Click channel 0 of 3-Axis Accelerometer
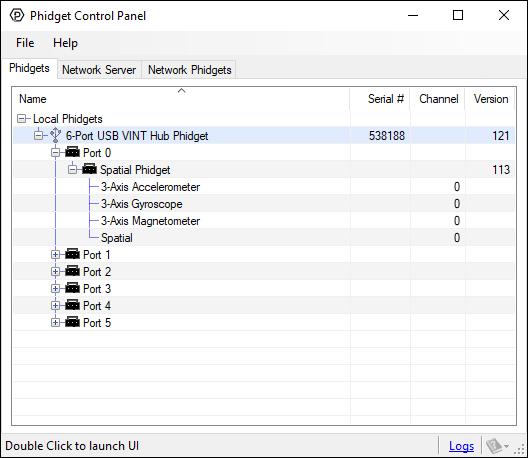Viewport: 528px width, 458px height. click(457, 187)
